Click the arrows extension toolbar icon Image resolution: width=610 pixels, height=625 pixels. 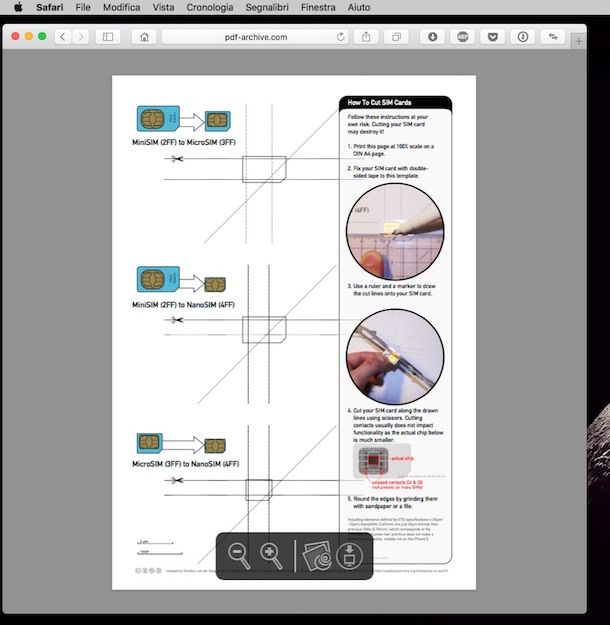(x=553, y=37)
